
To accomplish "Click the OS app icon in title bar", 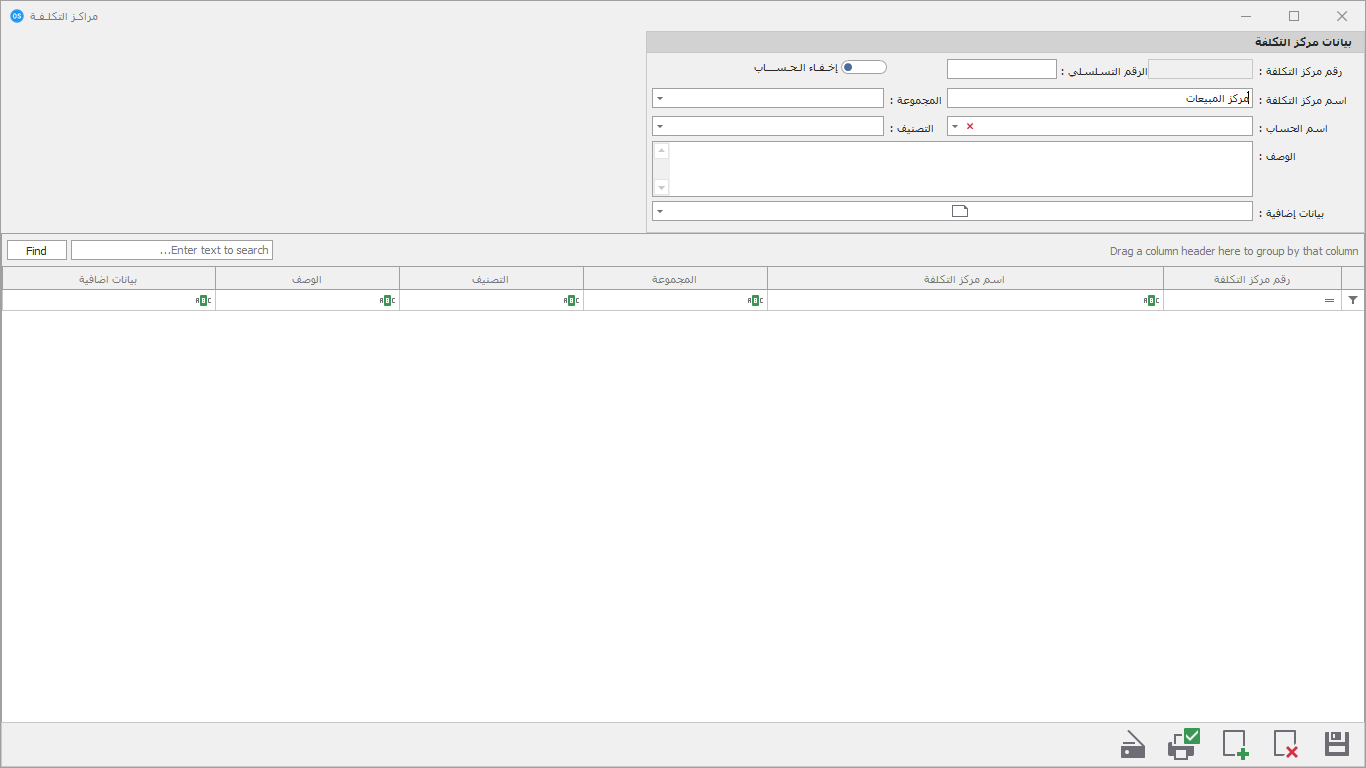I will coord(17,16).
